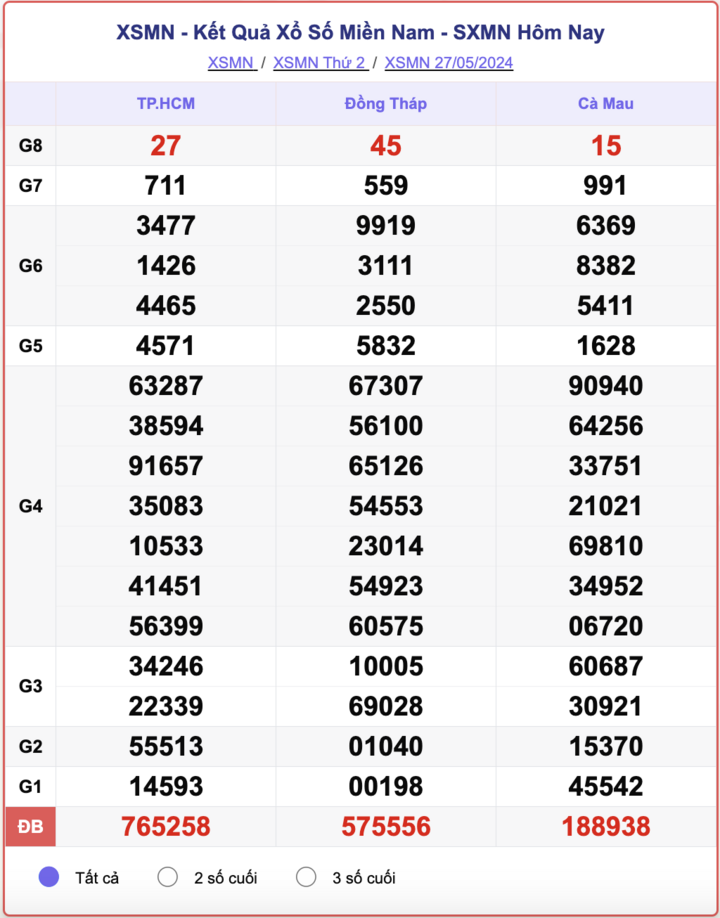Image resolution: width=720 pixels, height=918 pixels.
Task: Click the G8 row label
Action: click(x=30, y=146)
